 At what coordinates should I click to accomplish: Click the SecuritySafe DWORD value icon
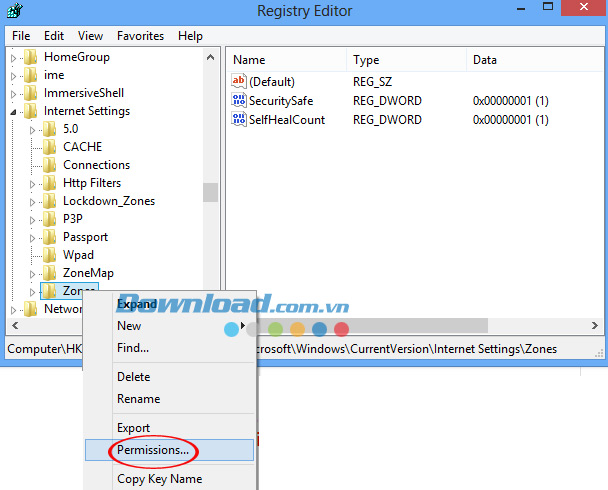tap(239, 100)
